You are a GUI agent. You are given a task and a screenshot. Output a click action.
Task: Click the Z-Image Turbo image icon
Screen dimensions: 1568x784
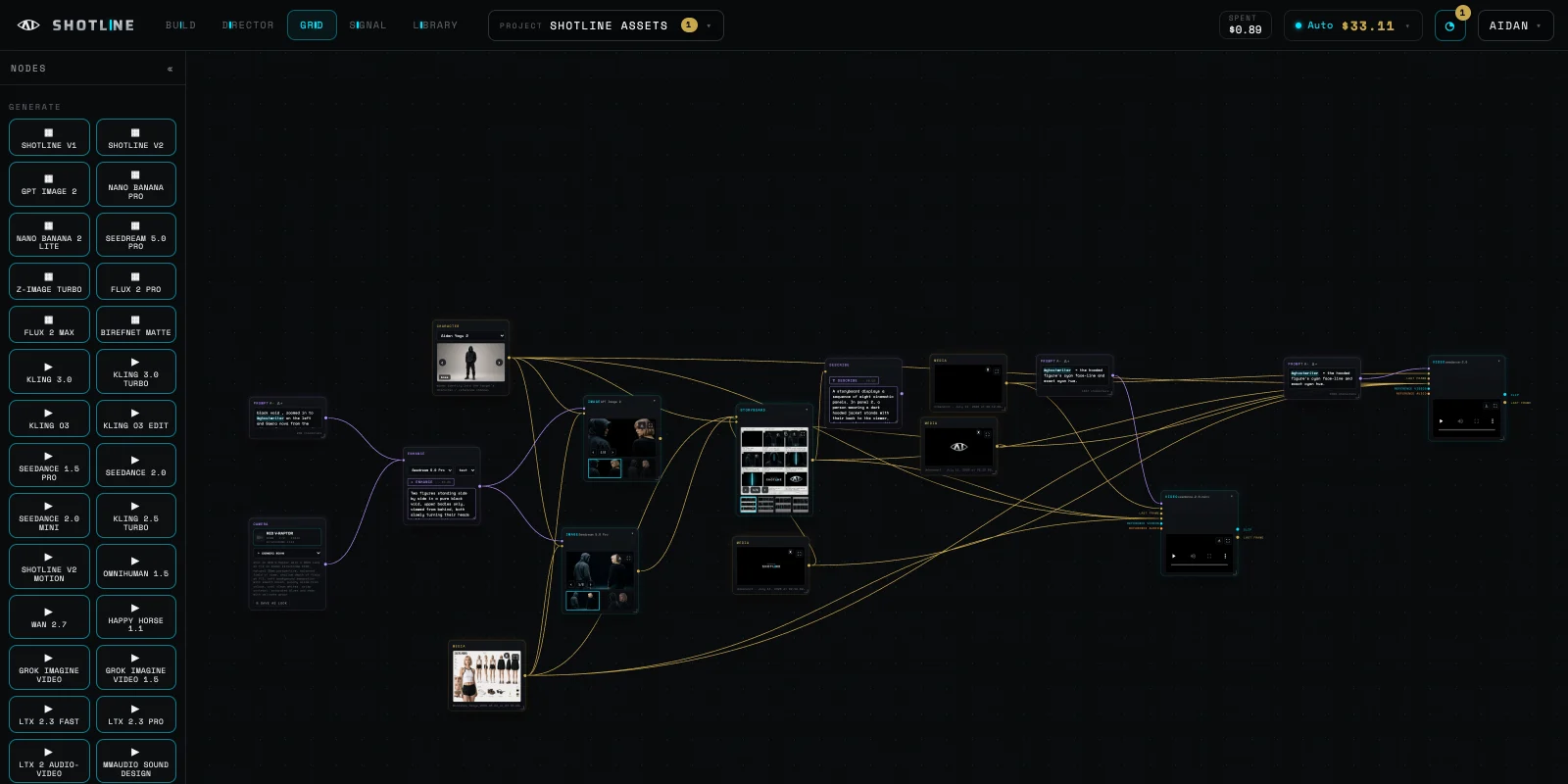[49, 277]
